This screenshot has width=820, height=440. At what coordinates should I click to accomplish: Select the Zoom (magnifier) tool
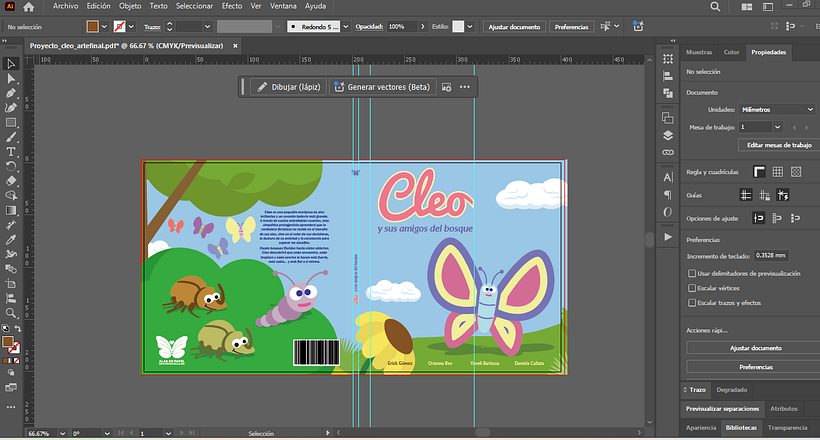10,313
